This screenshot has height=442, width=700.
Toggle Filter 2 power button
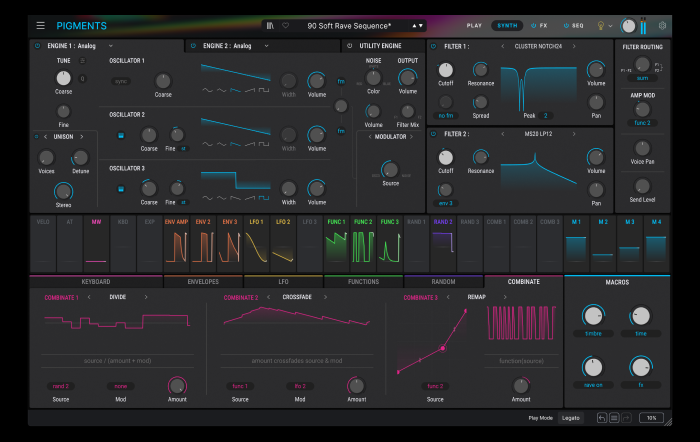[433, 133]
